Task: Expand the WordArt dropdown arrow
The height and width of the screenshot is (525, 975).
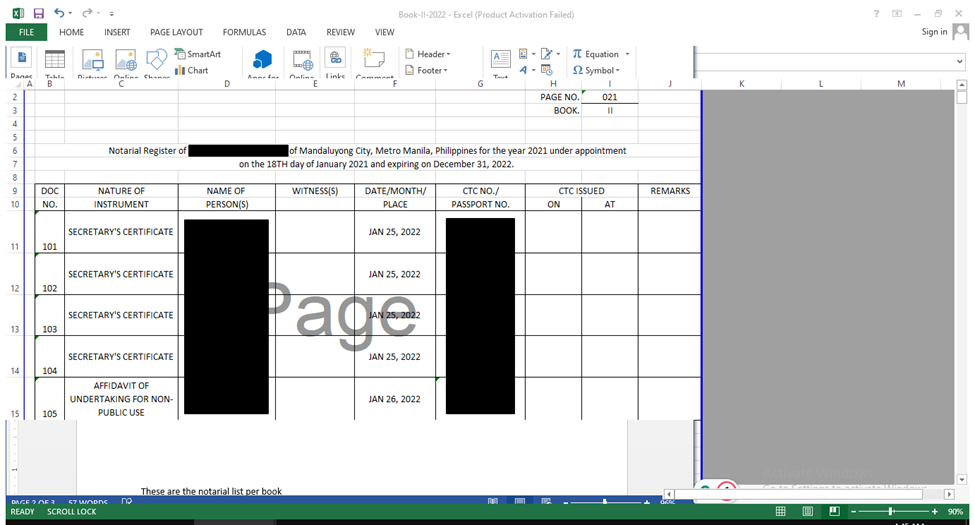Action: [x=534, y=70]
